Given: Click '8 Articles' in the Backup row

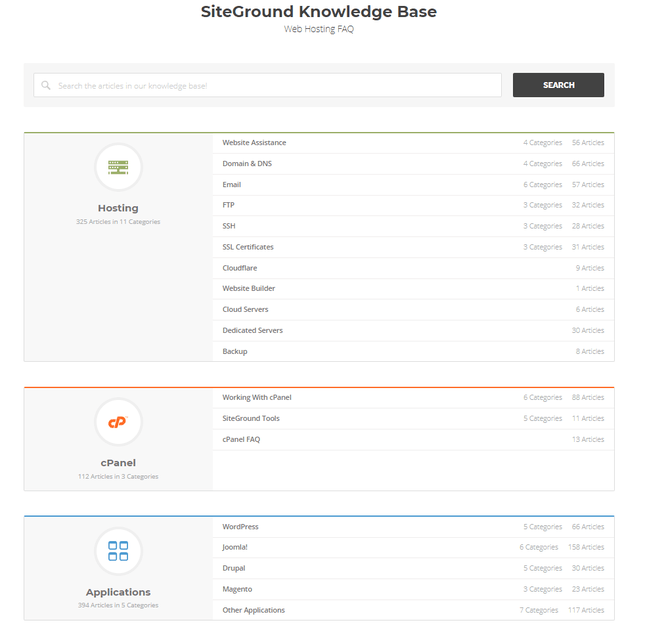Looking at the screenshot, I should (590, 351).
